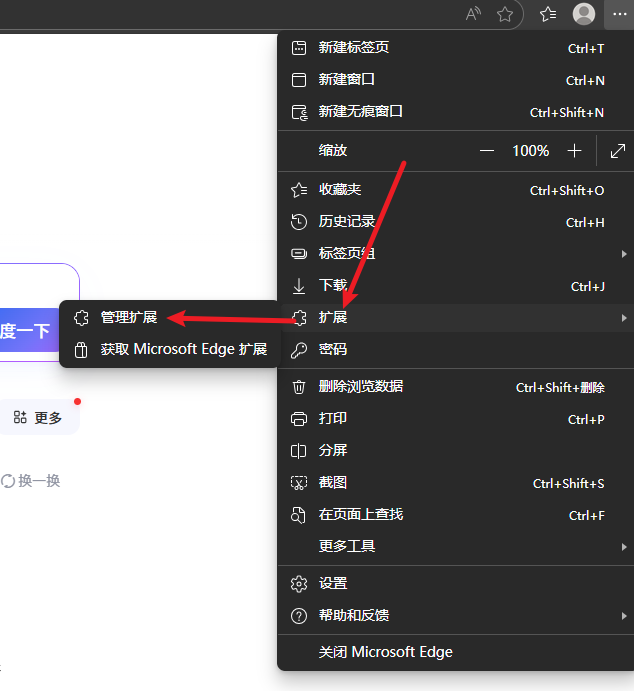Viewport: 634px width, 691px height.
Task: Click the Ctrl+Shift+O shortcut text
Action: pos(567,191)
